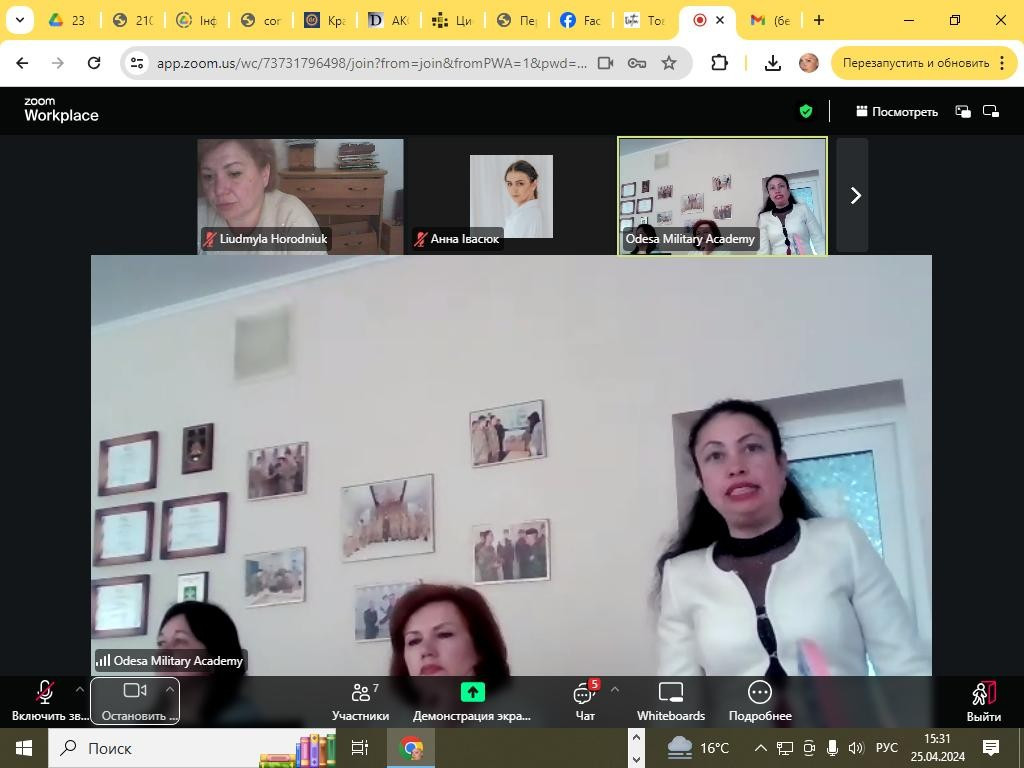Leave meeting with Выйти button
This screenshot has height=768, width=1024.
click(x=984, y=701)
